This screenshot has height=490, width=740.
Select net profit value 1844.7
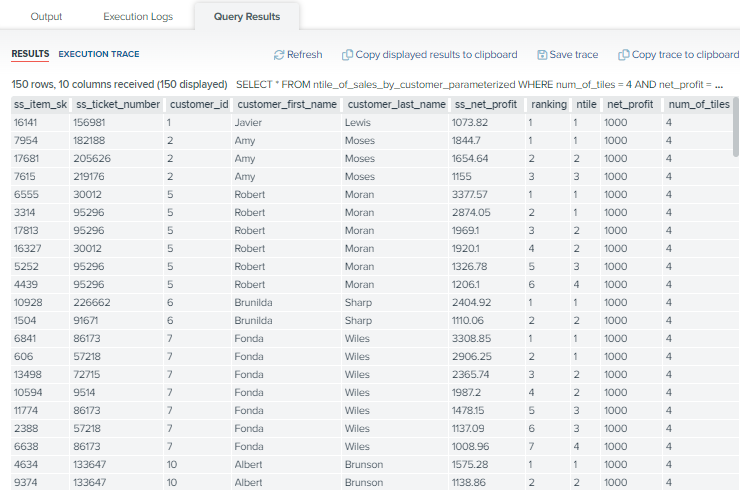tap(486, 141)
